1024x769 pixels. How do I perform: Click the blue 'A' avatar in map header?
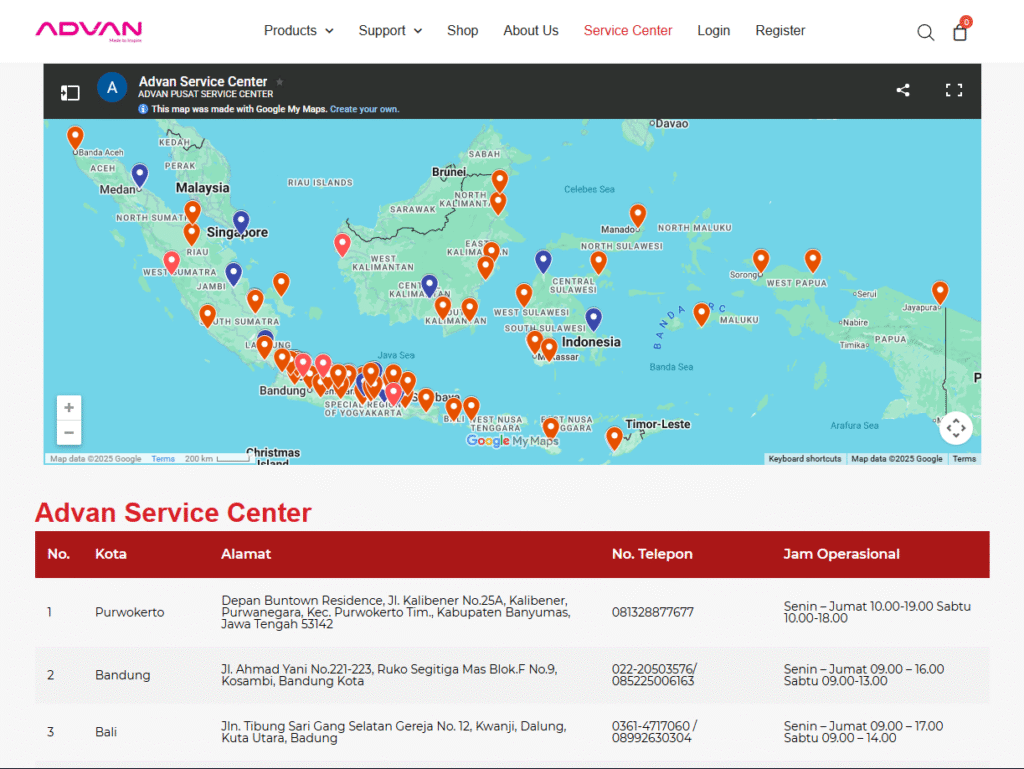(x=112, y=87)
